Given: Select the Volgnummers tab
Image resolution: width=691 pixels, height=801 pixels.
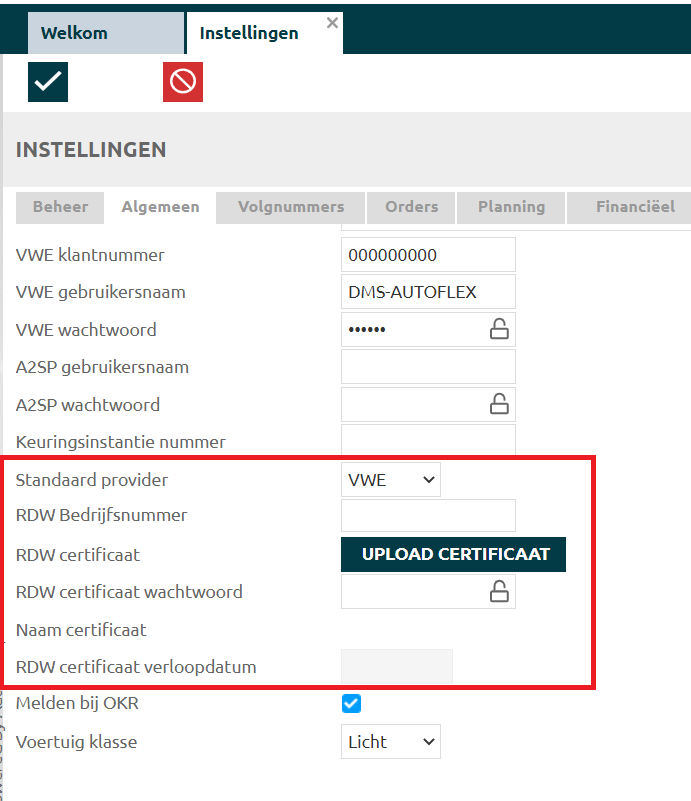Looking at the screenshot, I should [x=291, y=207].
